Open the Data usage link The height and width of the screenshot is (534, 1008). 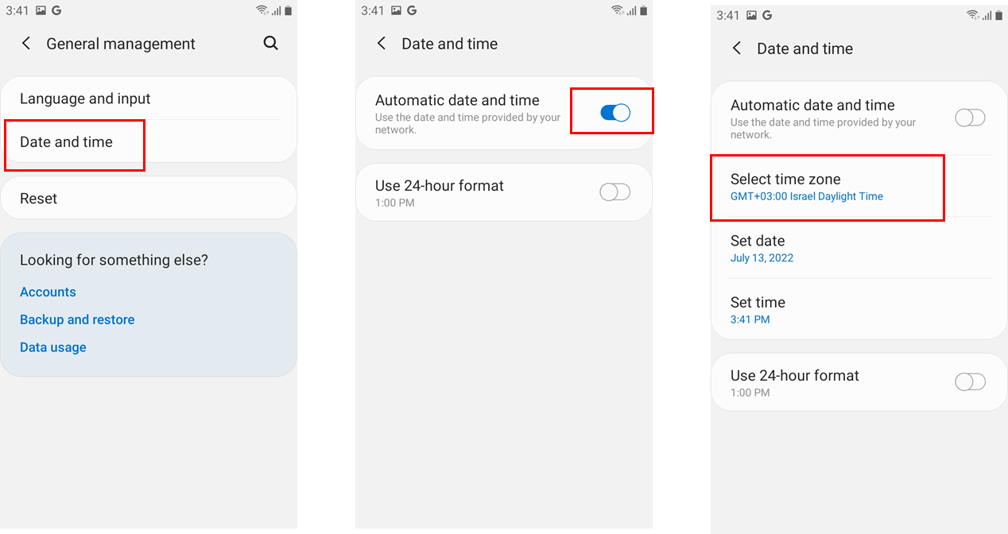[53, 347]
